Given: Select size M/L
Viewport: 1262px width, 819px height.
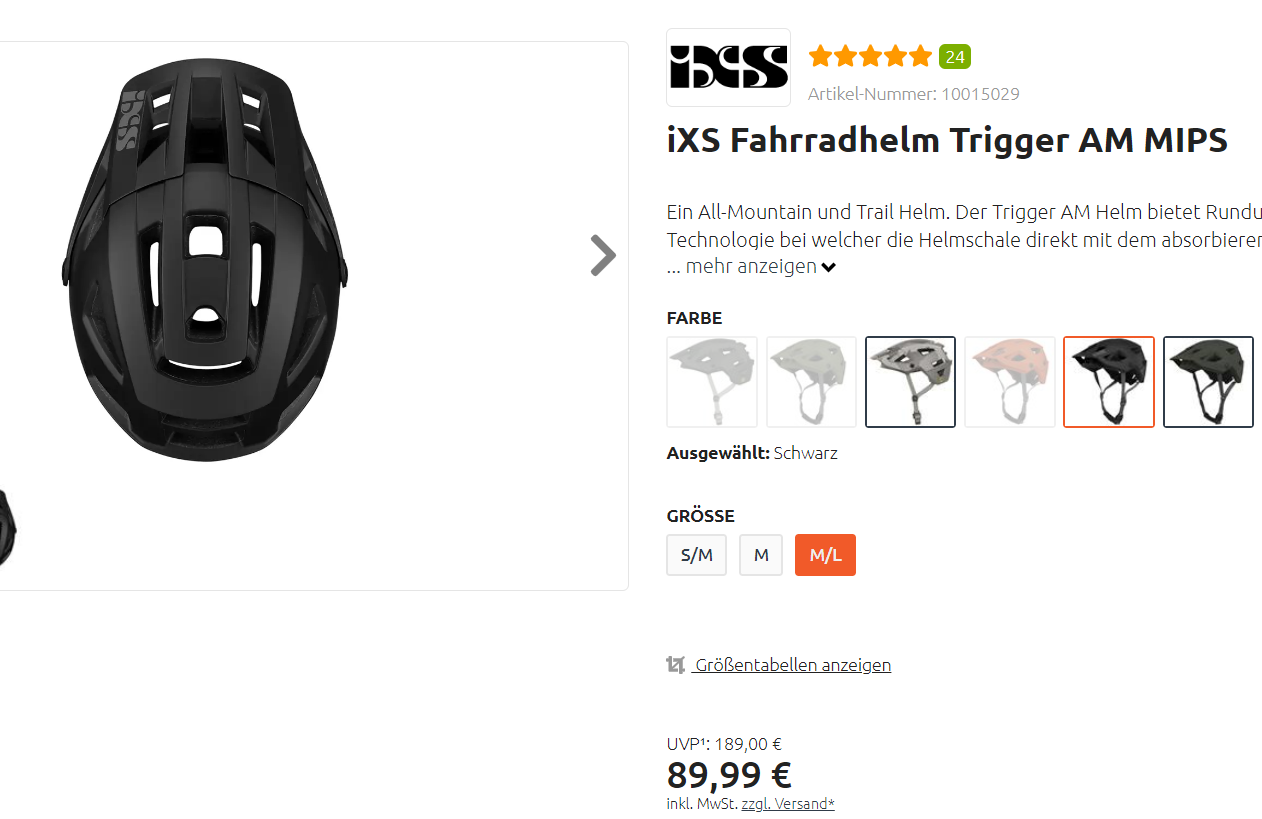Looking at the screenshot, I should click(825, 555).
